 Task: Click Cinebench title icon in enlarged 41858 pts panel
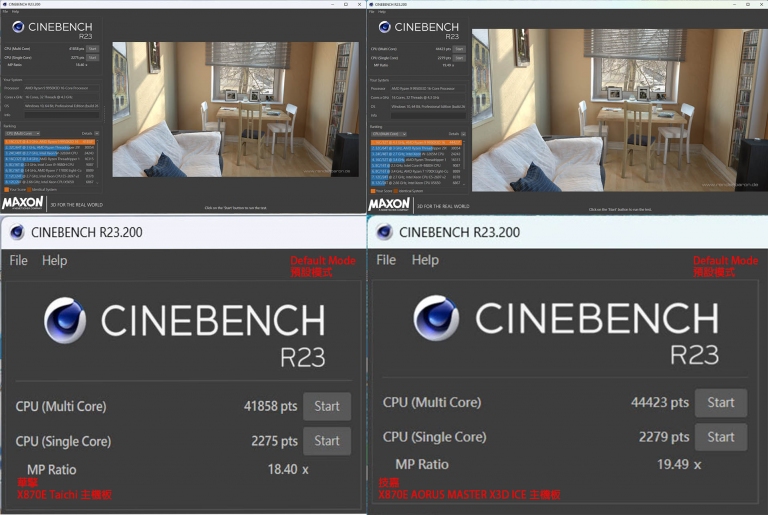[17, 232]
